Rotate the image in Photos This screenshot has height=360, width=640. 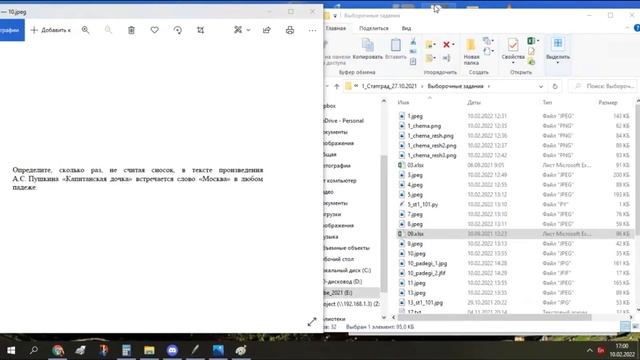[x=178, y=30]
